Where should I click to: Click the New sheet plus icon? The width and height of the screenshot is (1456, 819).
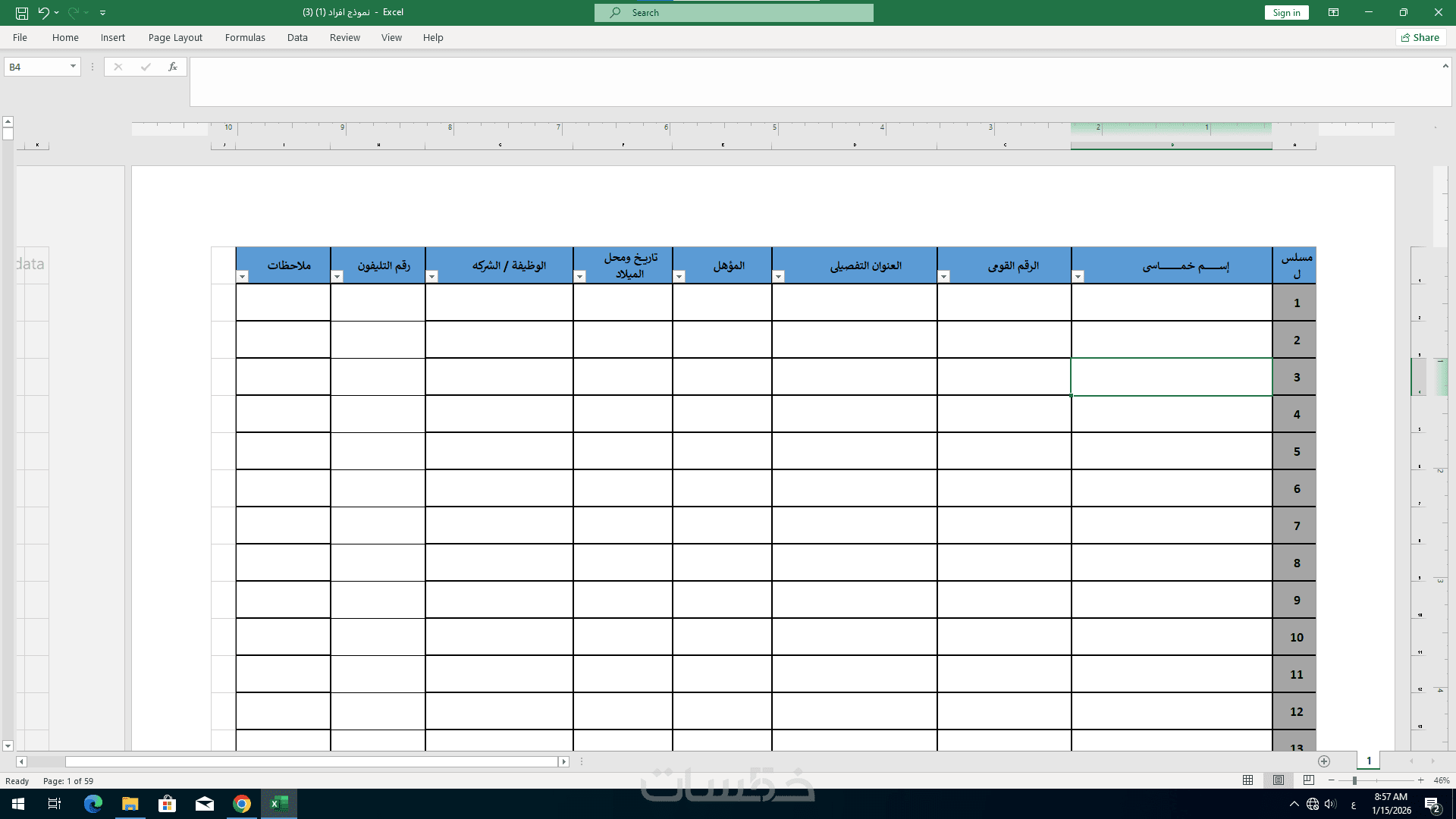click(1324, 761)
